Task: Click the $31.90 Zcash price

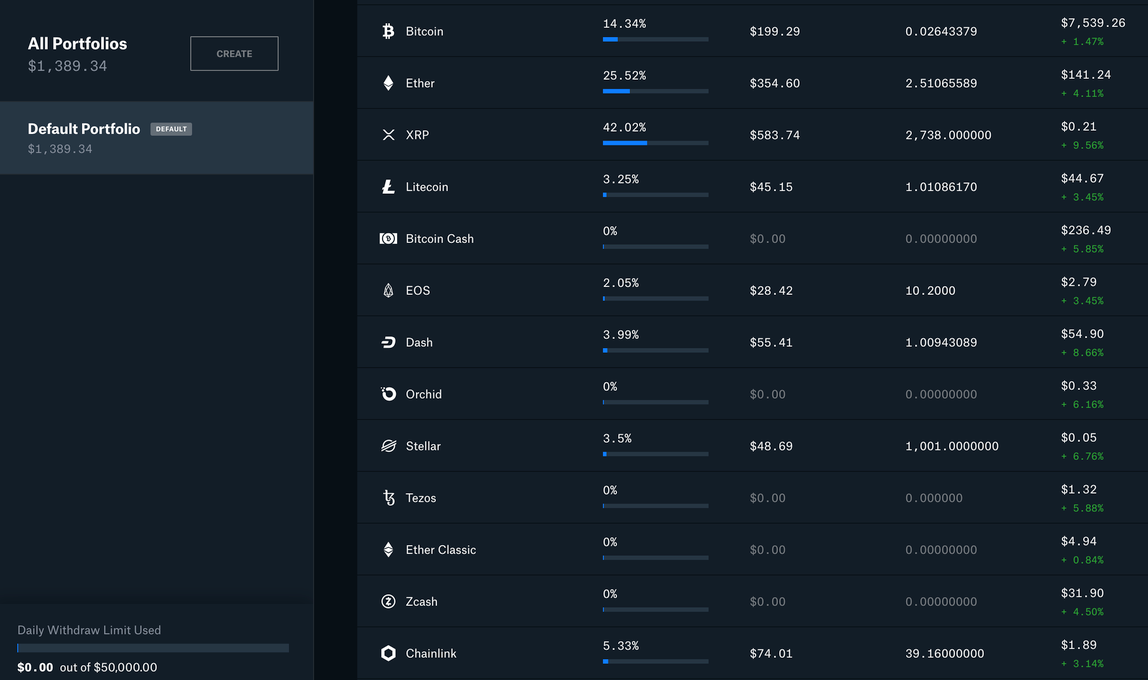Action: coord(1082,593)
